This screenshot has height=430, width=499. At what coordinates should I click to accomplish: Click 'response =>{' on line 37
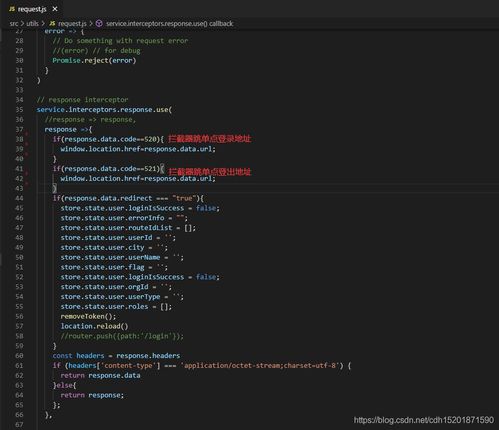point(68,129)
